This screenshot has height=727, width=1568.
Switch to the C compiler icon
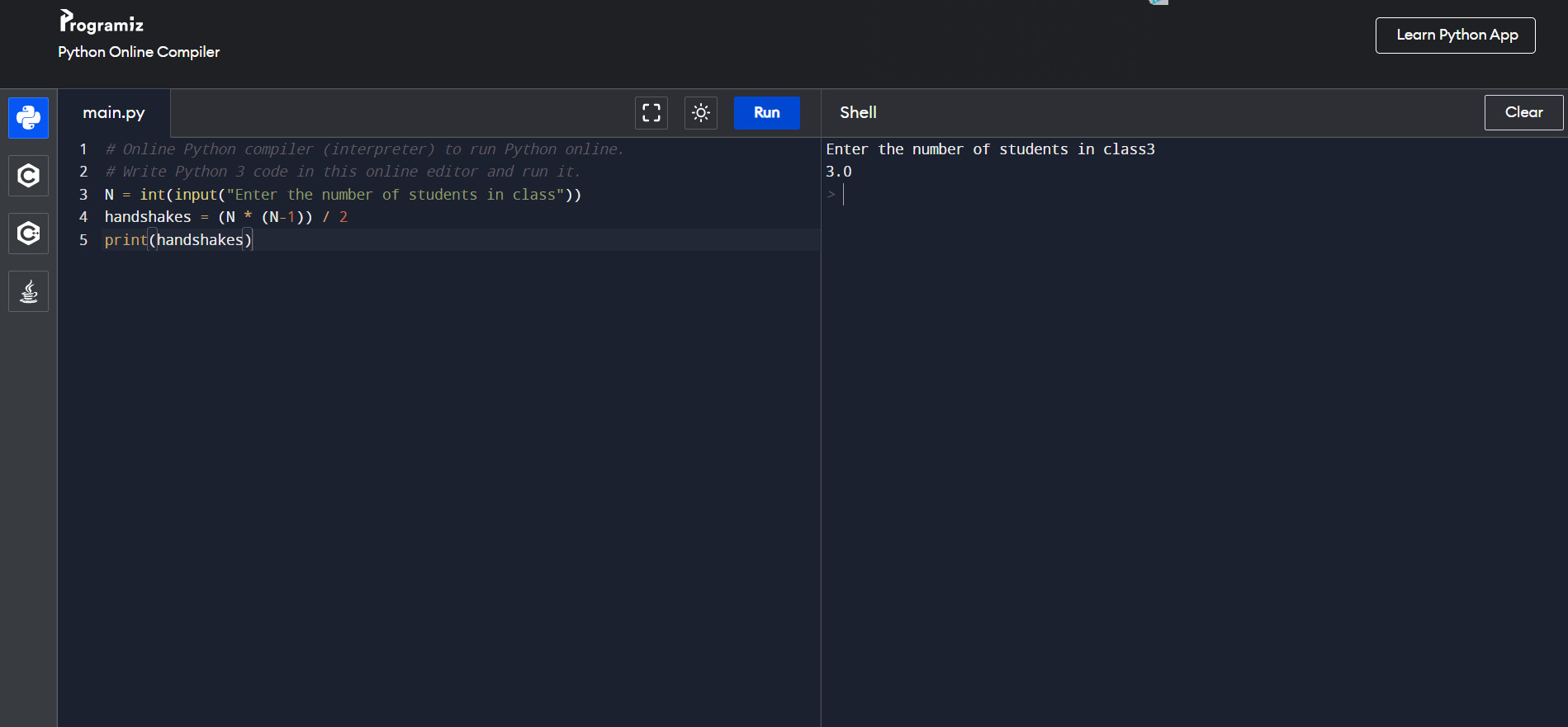[28, 176]
